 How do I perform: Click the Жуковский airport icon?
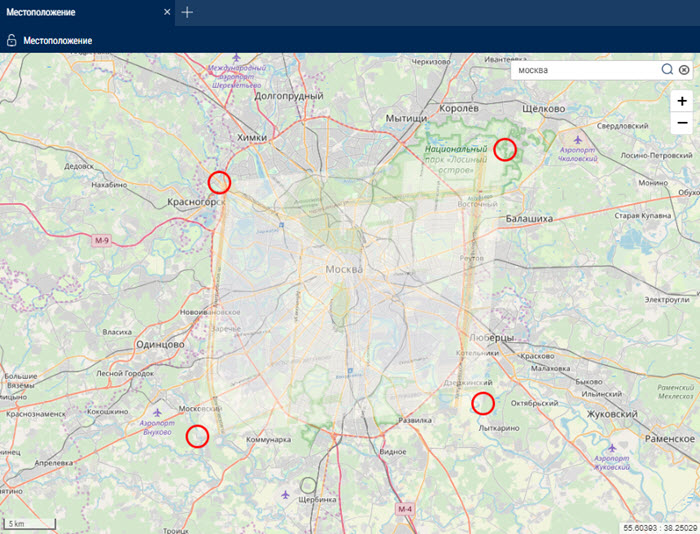point(612,448)
